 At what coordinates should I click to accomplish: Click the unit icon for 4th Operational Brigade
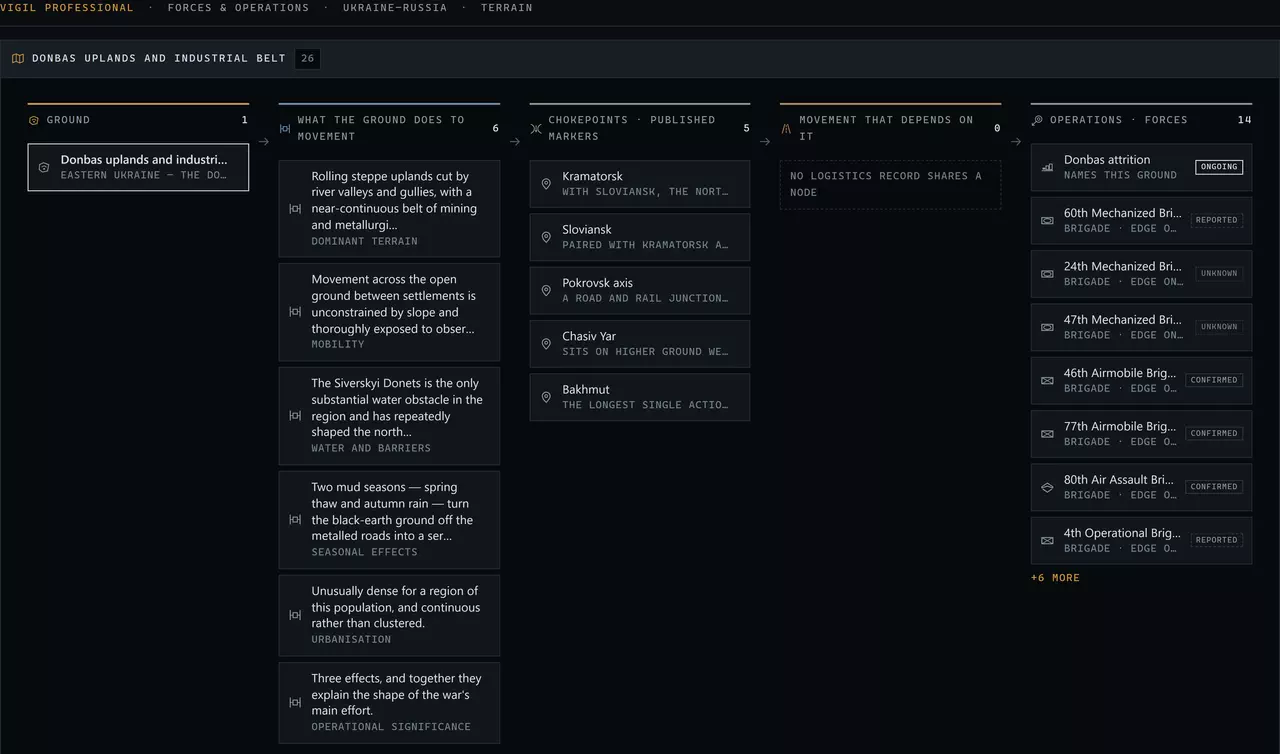(x=1047, y=540)
